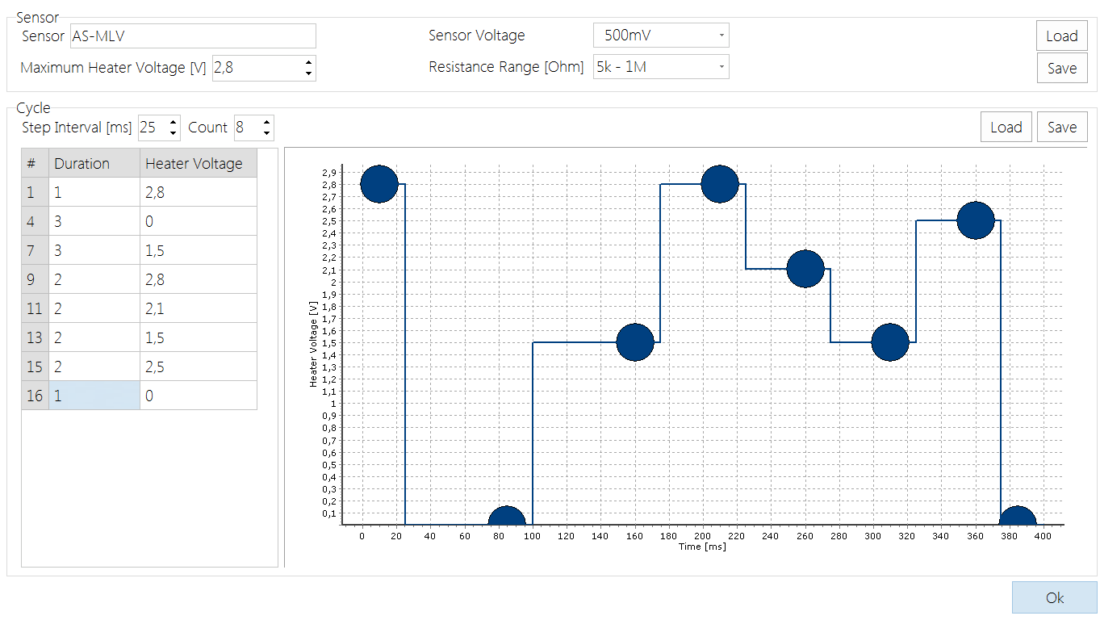
Task: Decrease Step Interval with down arrow
Action: (x=174, y=133)
